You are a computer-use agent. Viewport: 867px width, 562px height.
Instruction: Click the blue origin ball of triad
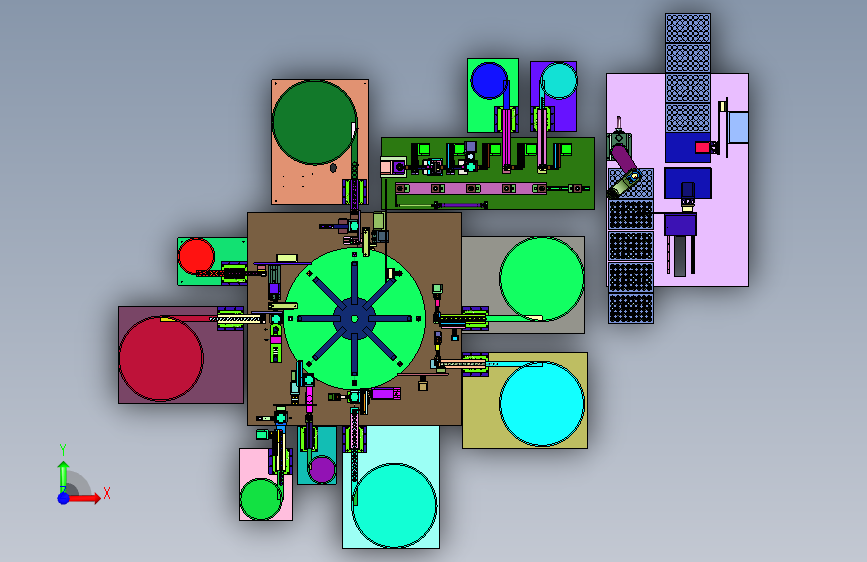pyautogui.click(x=64, y=498)
